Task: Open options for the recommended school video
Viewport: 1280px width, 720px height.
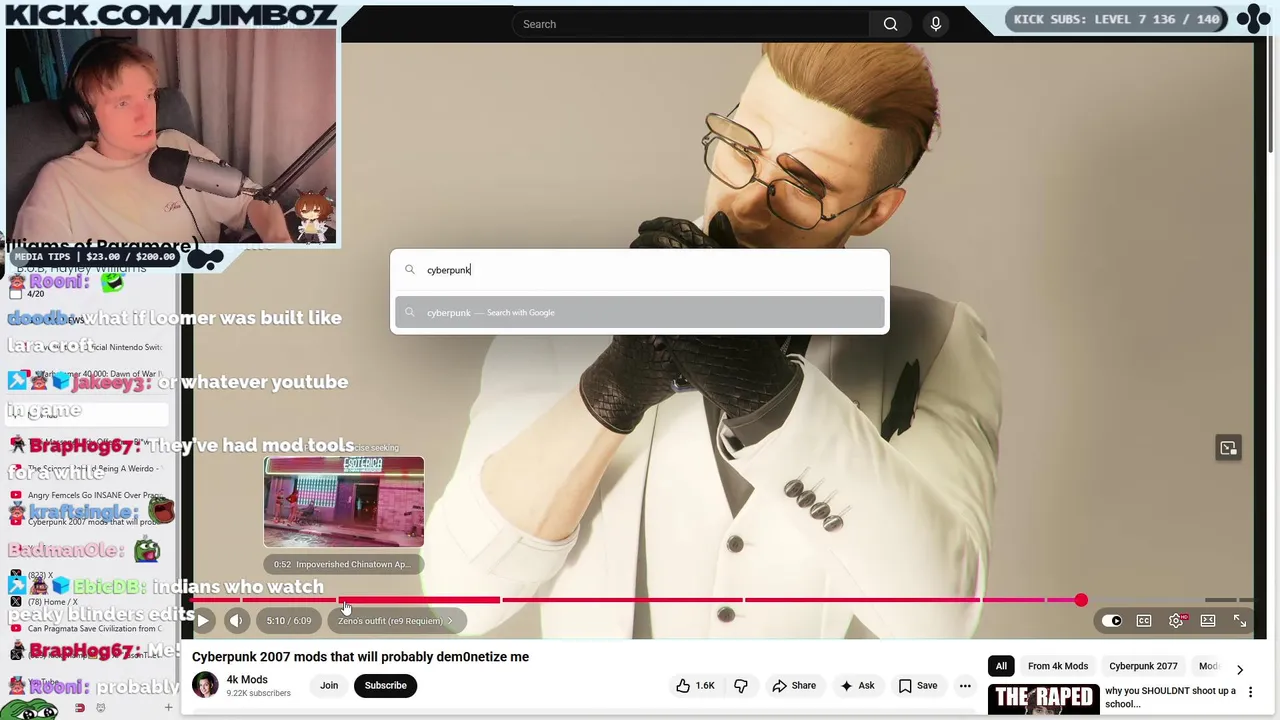Action: (1250, 692)
